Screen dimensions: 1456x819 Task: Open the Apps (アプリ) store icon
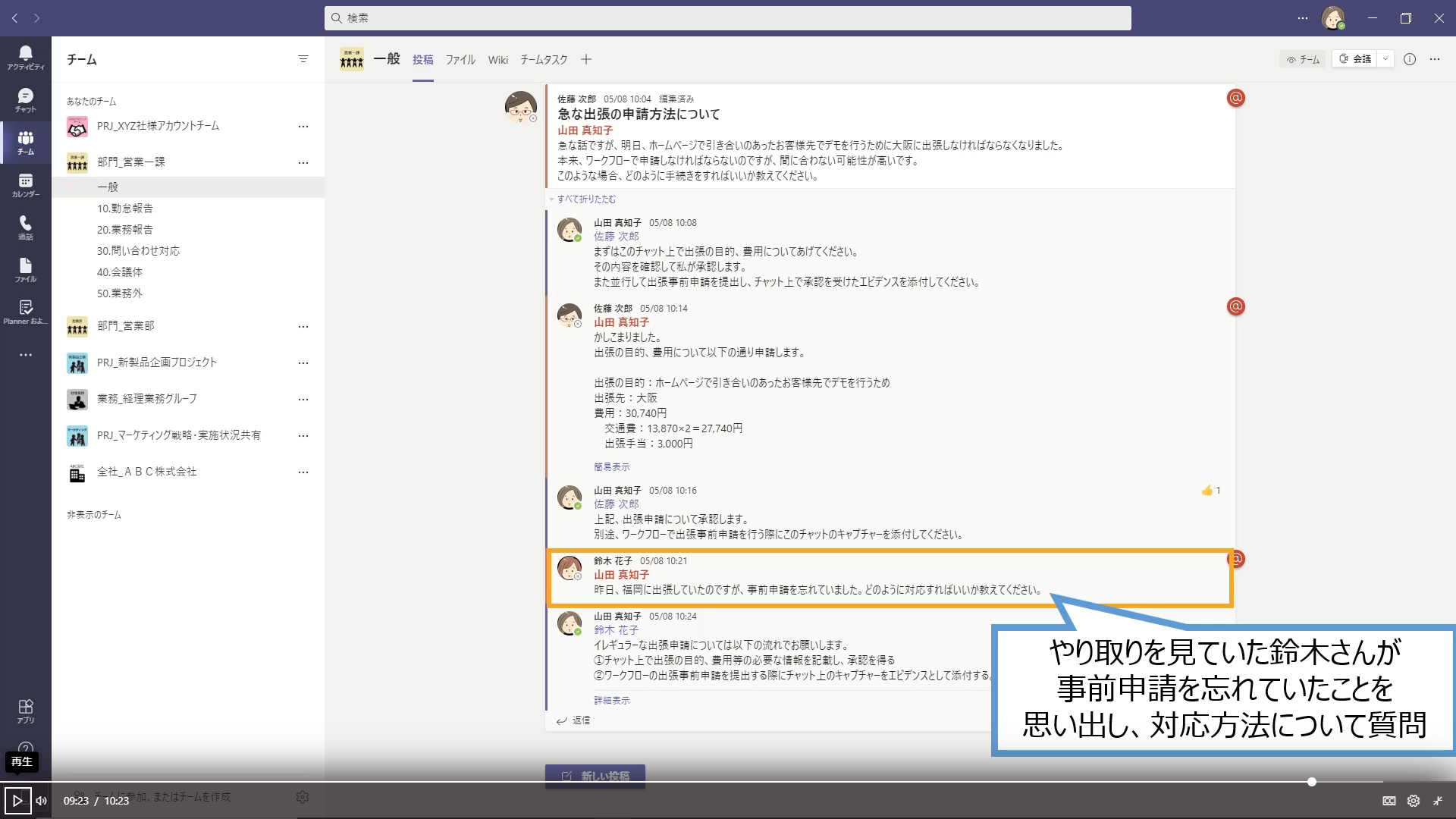click(26, 711)
